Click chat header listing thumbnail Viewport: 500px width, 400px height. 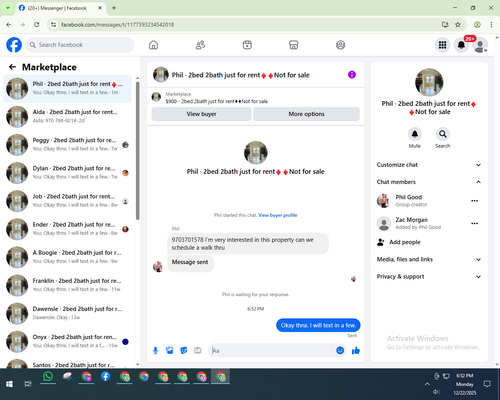tap(161, 75)
